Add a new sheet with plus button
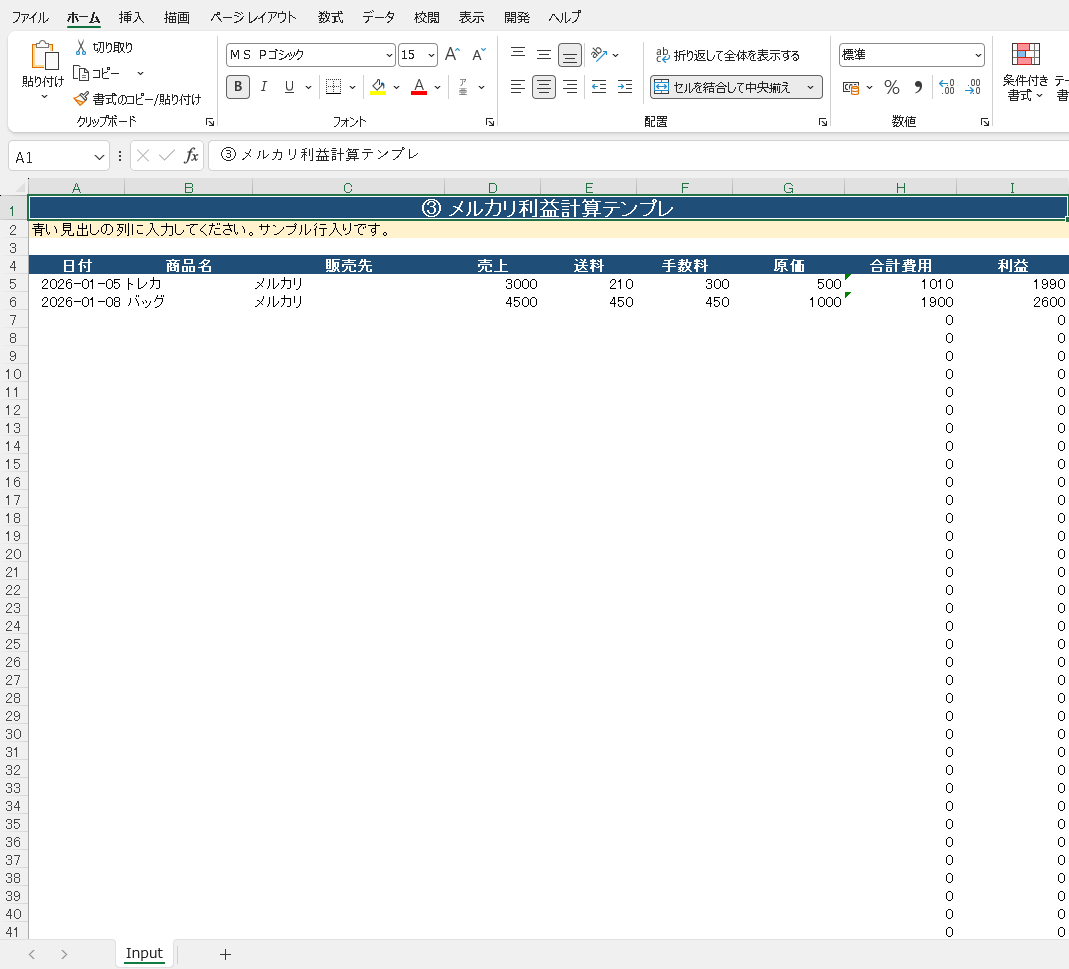The width and height of the screenshot is (1069, 969). (x=226, y=954)
